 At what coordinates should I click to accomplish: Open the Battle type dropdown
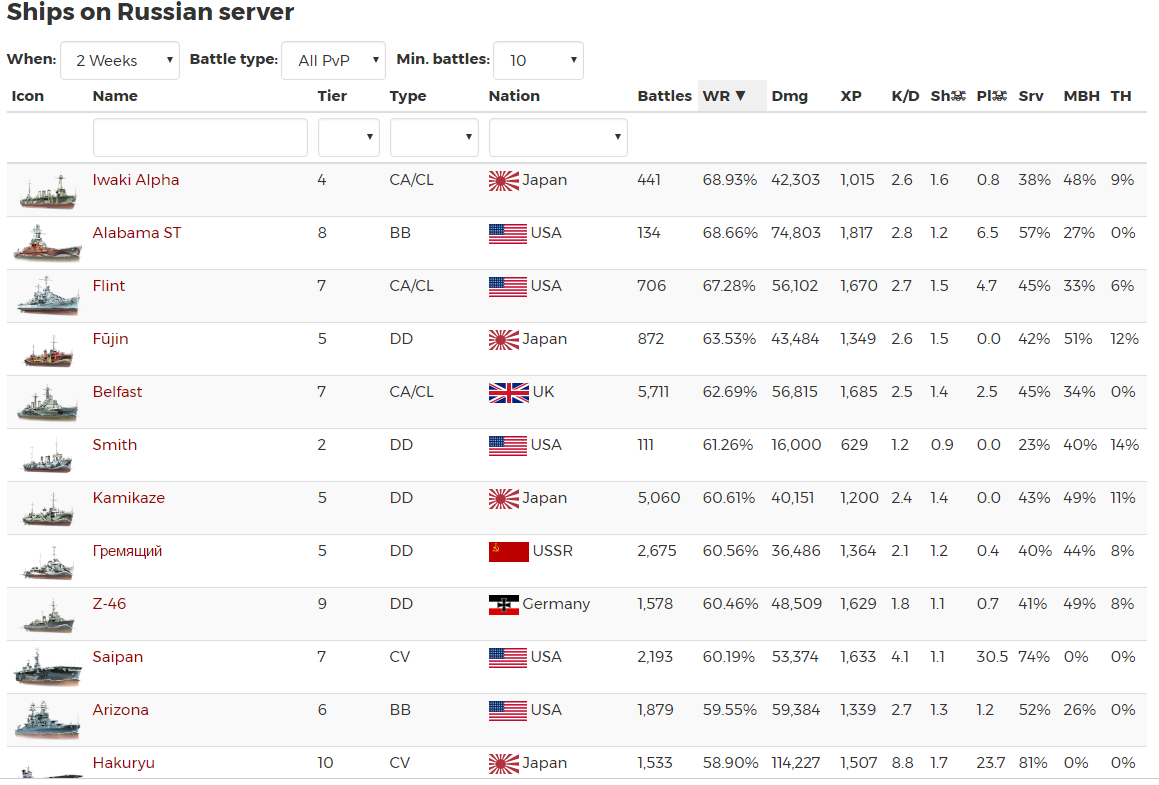pos(333,61)
